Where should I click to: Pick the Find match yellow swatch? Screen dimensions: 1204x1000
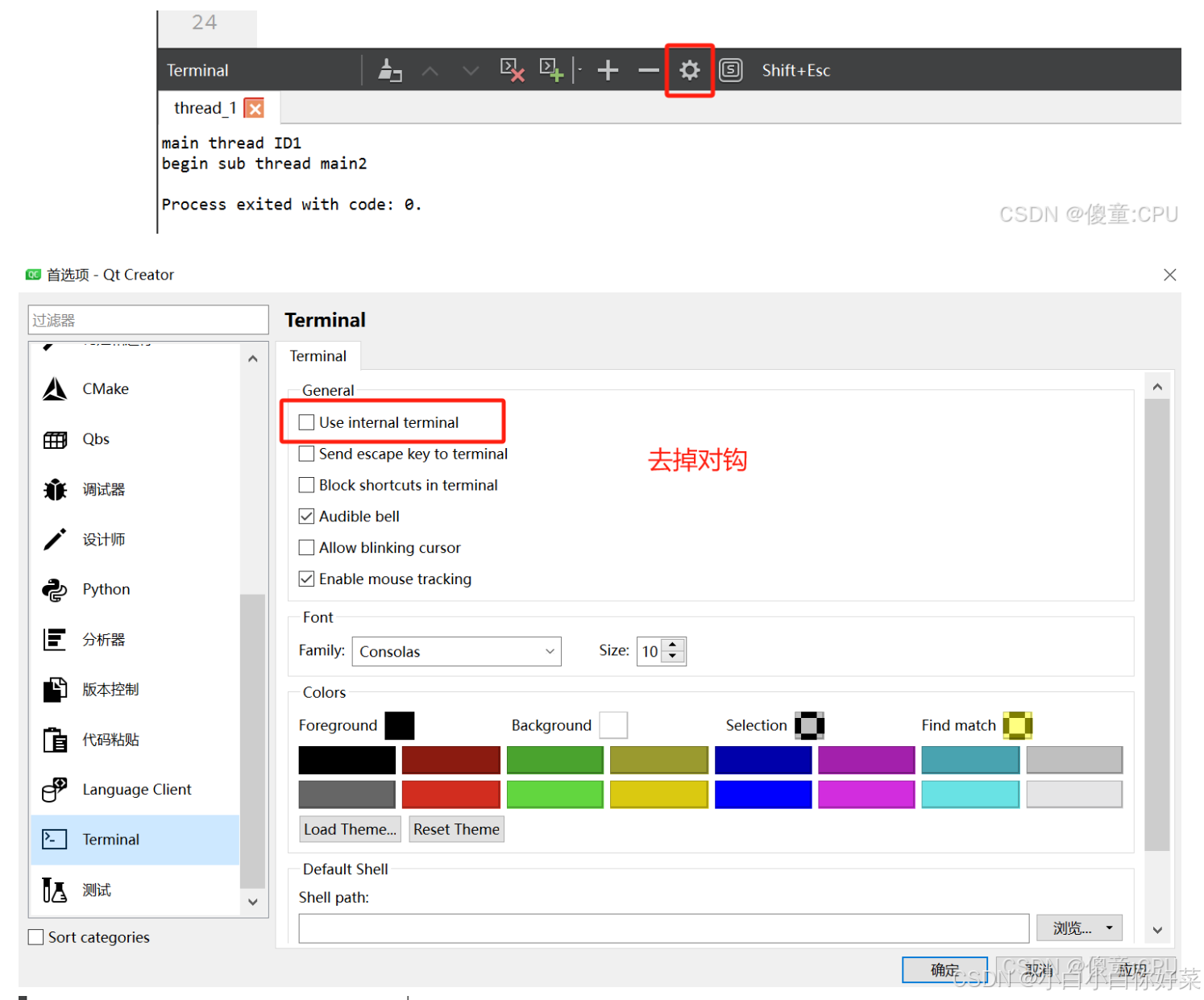[1017, 725]
